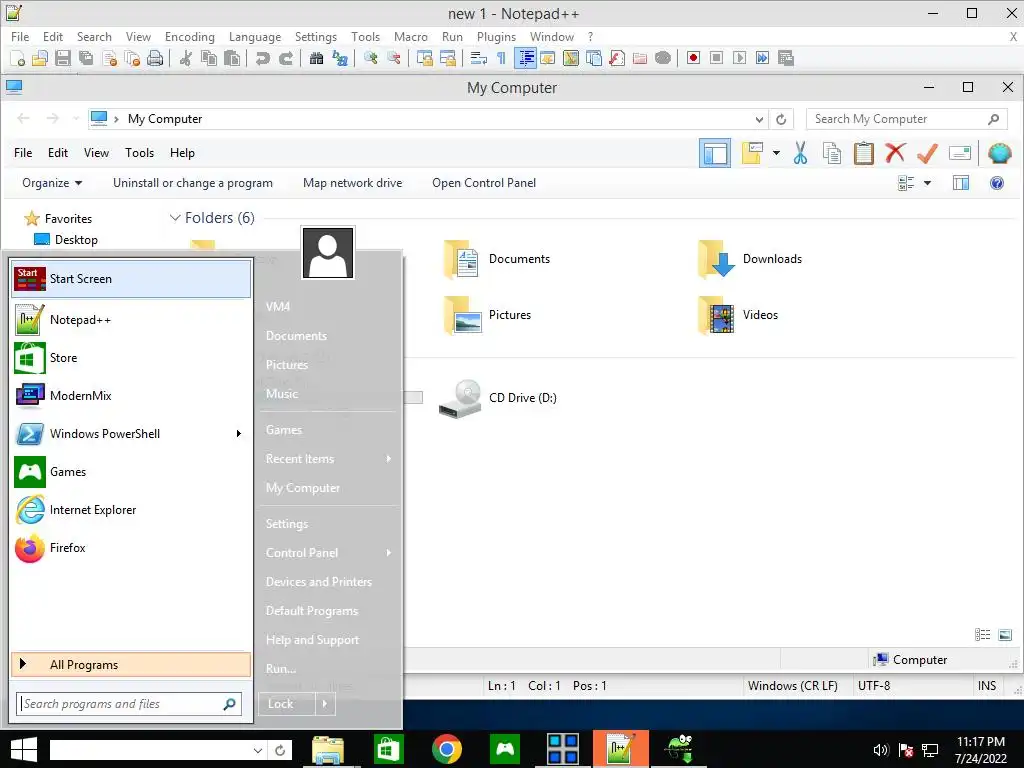Click the Replace icon in Notepad++ toolbar
The image size is (1024, 768).
[x=340, y=59]
